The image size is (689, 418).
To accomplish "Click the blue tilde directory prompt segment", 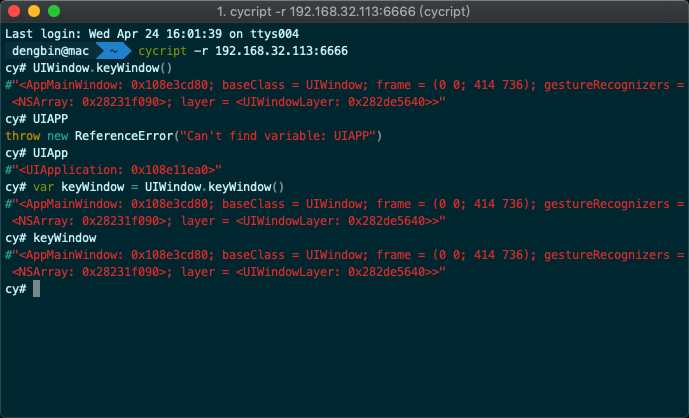I will 113,51.
